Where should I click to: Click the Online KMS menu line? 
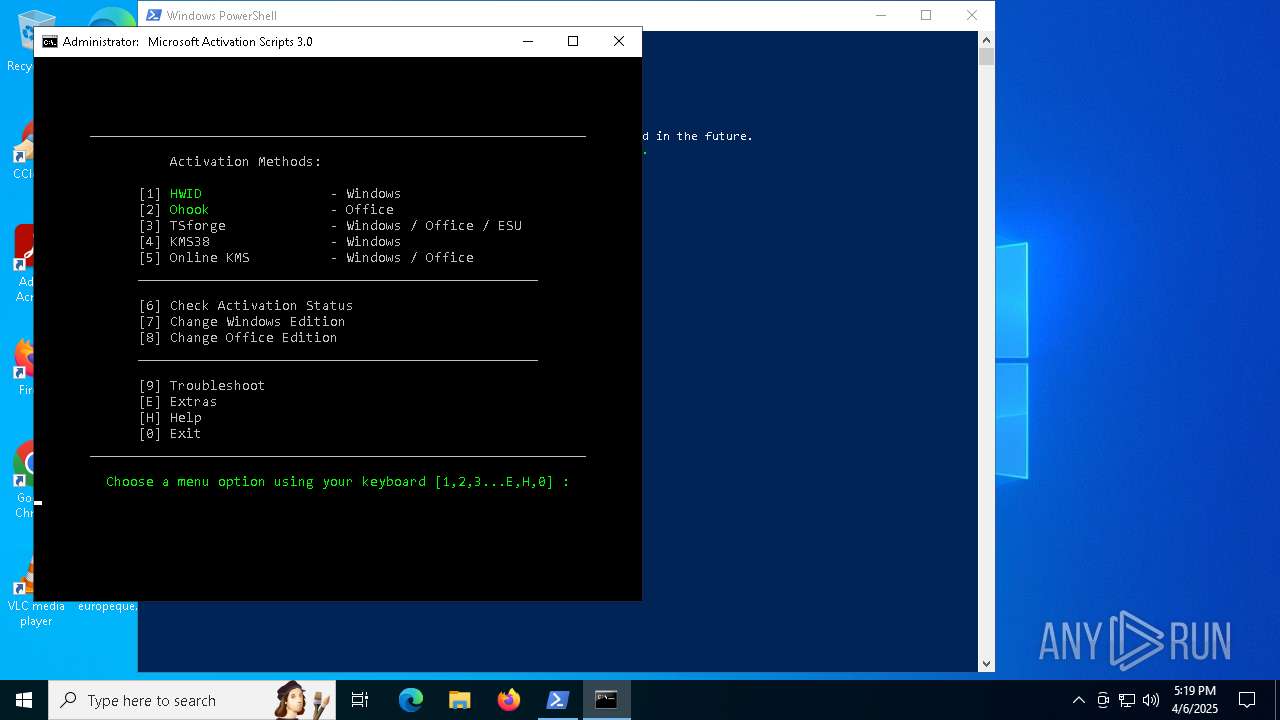[306, 257]
